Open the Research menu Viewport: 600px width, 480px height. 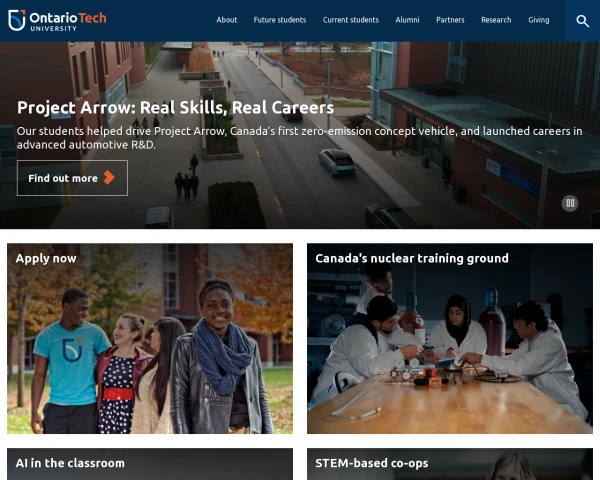(496, 20)
